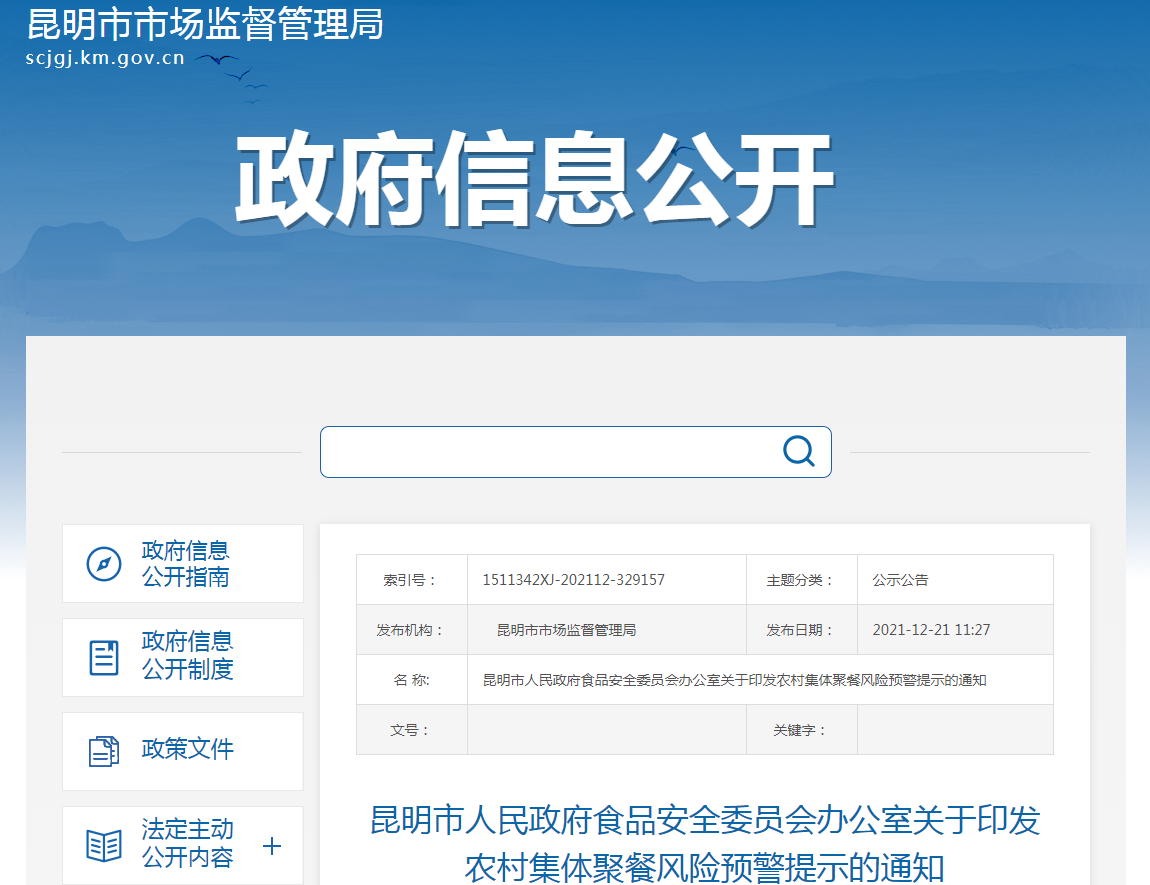The height and width of the screenshot is (885, 1150).
Task: Click the 公示公告 topic category value
Action: pos(900,580)
